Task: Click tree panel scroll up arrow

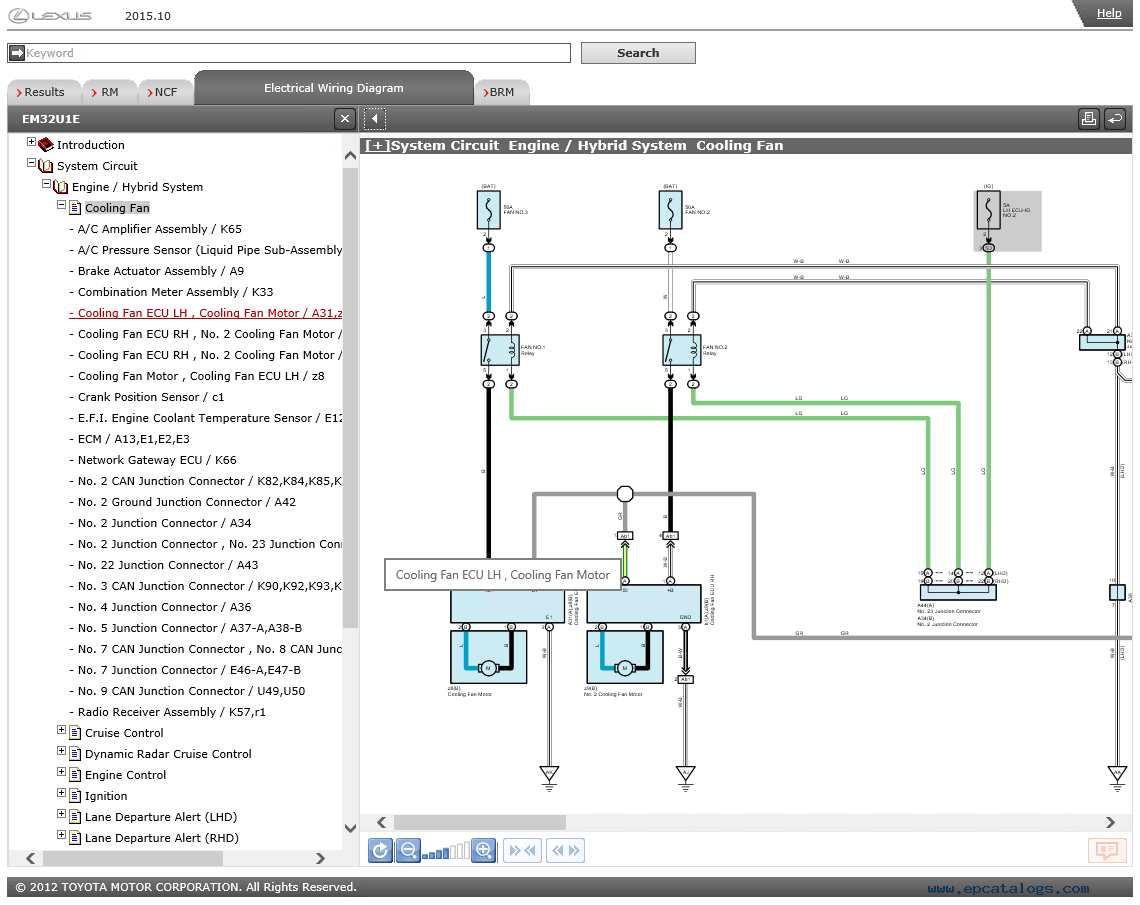Action: point(350,156)
